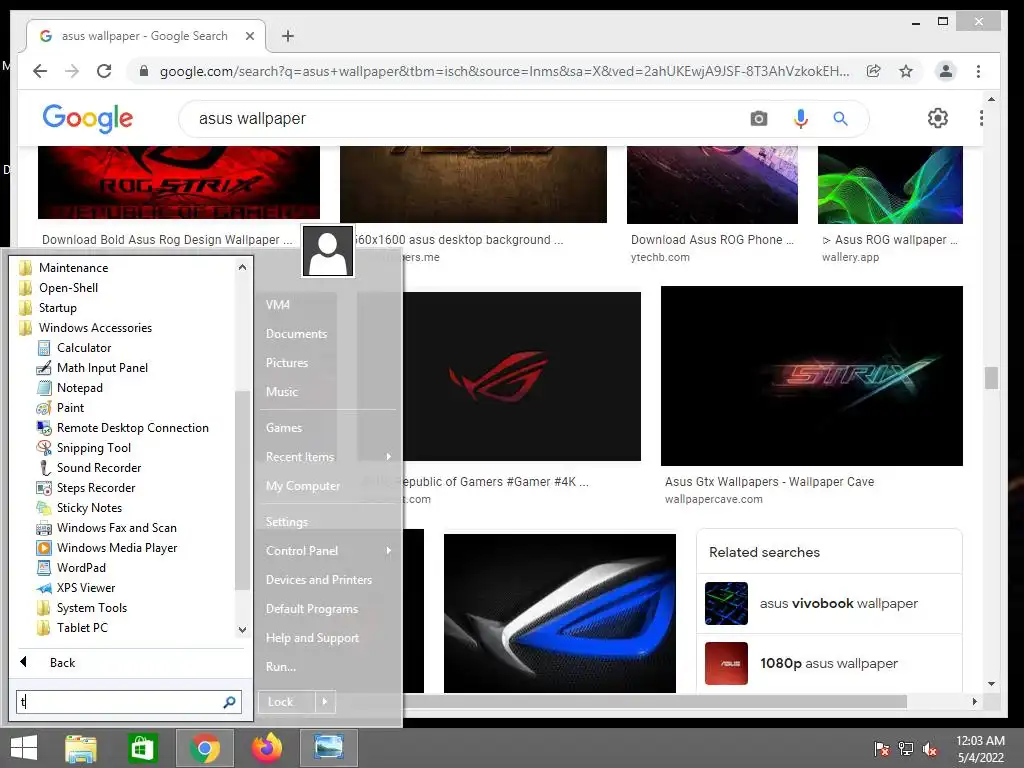The image size is (1024, 768).
Task: Bookmark this page with the star icon
Action: click(x=906, y=71)
